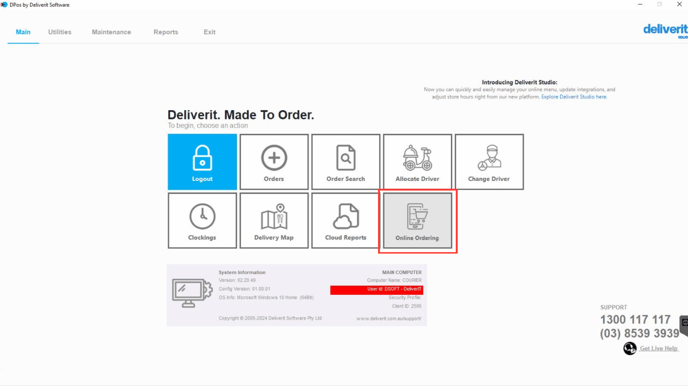Open the Order Search tile
This screenshot has width=688, height=386.
(x=346, y=162)
